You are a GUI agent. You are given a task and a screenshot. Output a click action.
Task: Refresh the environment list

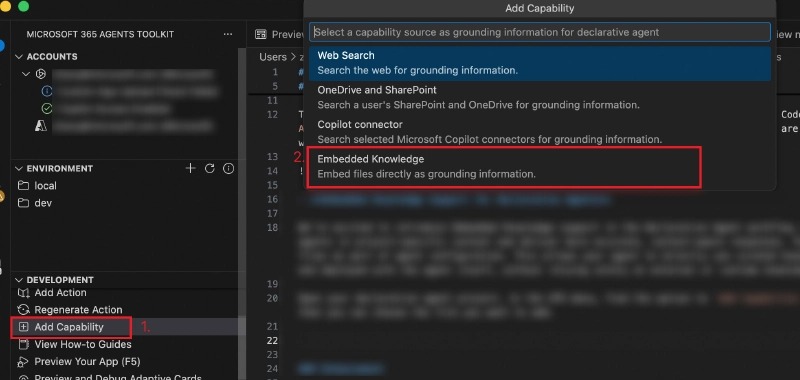click(210, 168)
